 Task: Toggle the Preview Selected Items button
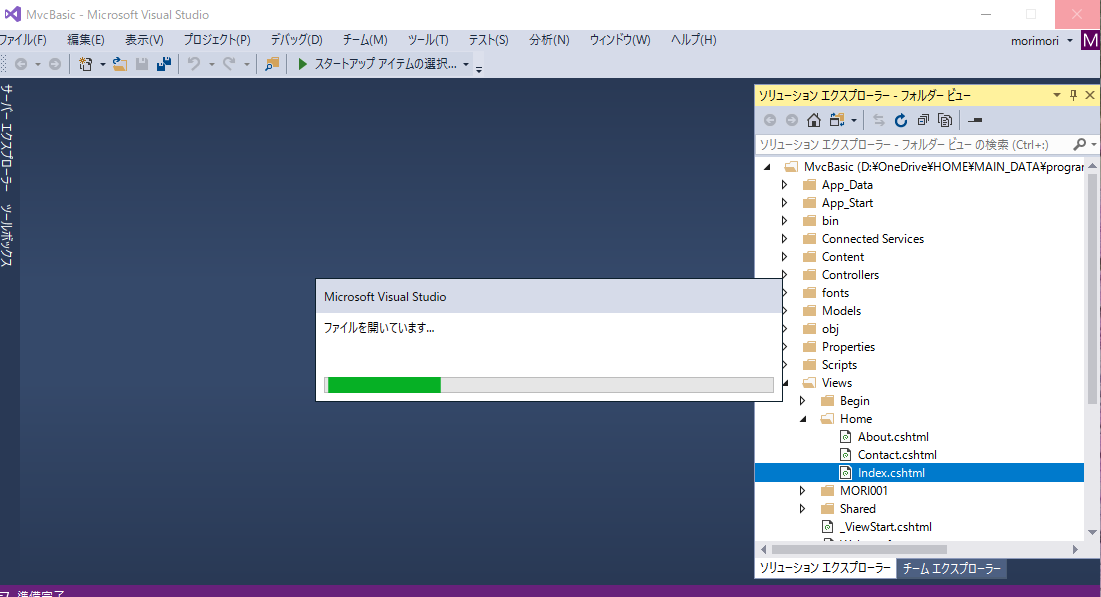point(975,120)
